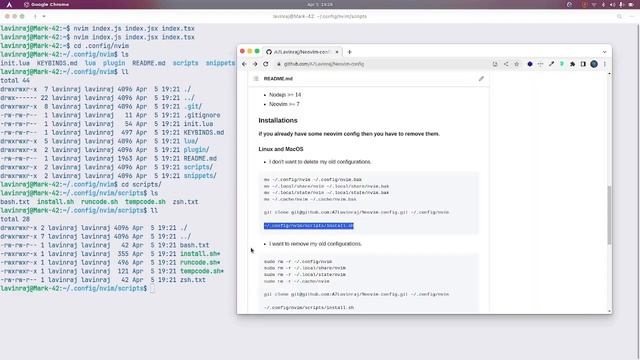Expand the terminal tab dropdown arrow
This screenshot has height=360, width=640.
click(44, 16)
